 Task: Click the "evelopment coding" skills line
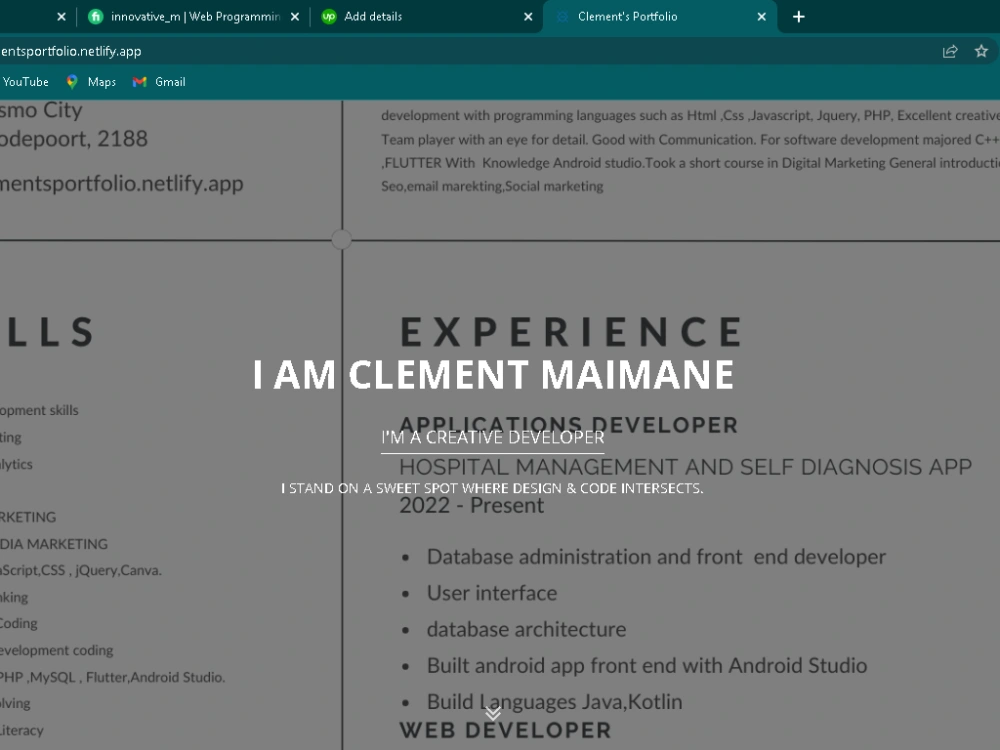[x=57, y=651]
